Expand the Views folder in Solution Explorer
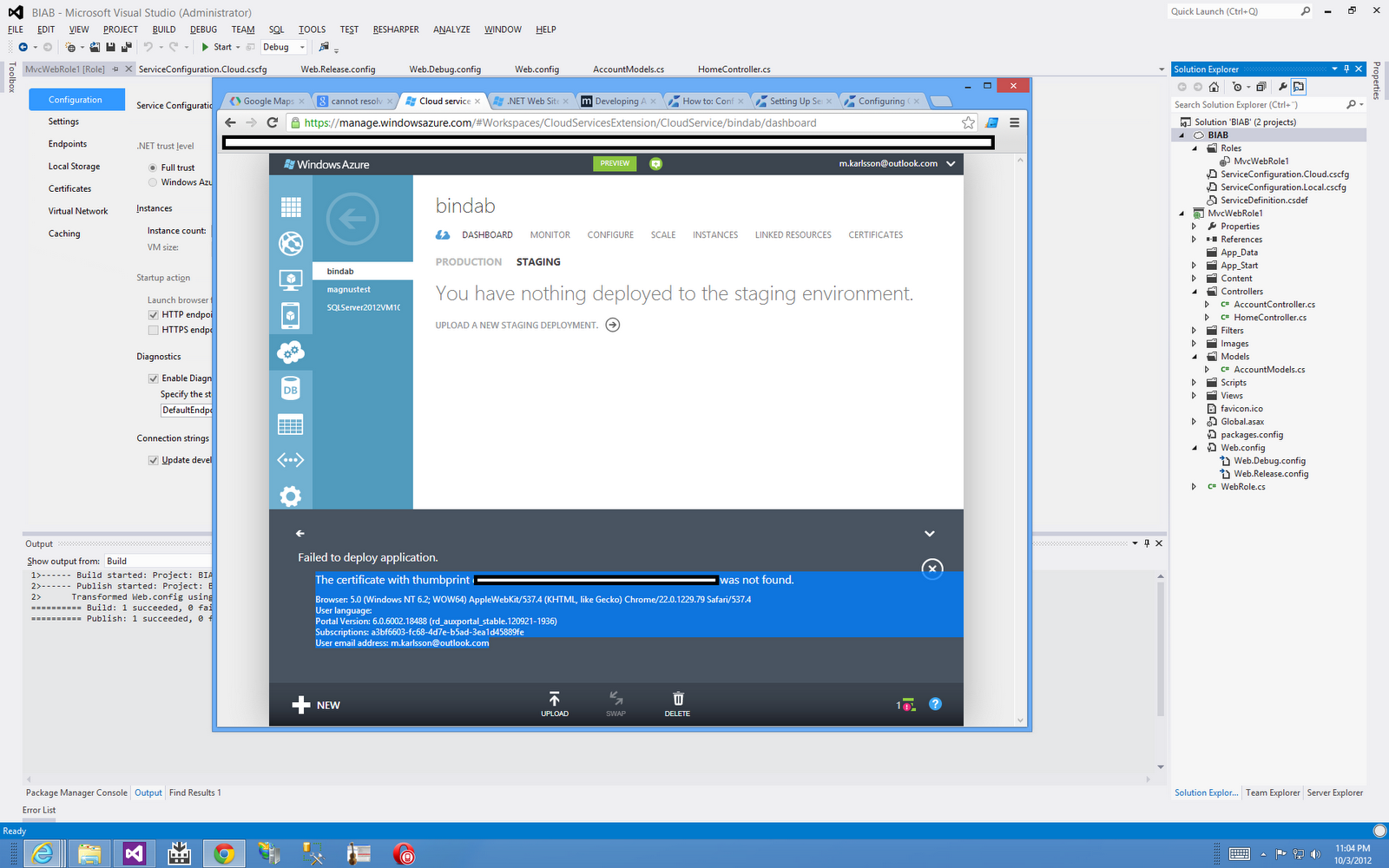The width and height of the screenshot is (1389, 868). click(x=1194, y=396)
